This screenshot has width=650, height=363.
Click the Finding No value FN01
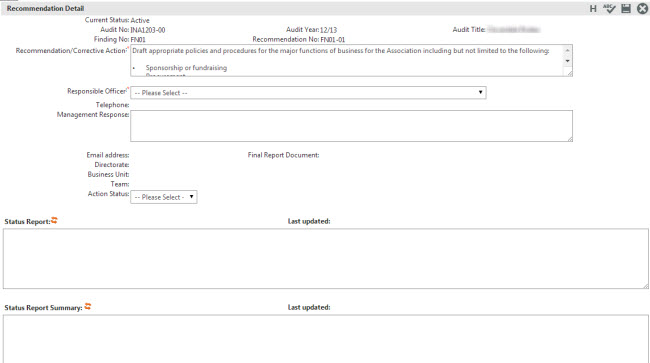coord(138,40)
